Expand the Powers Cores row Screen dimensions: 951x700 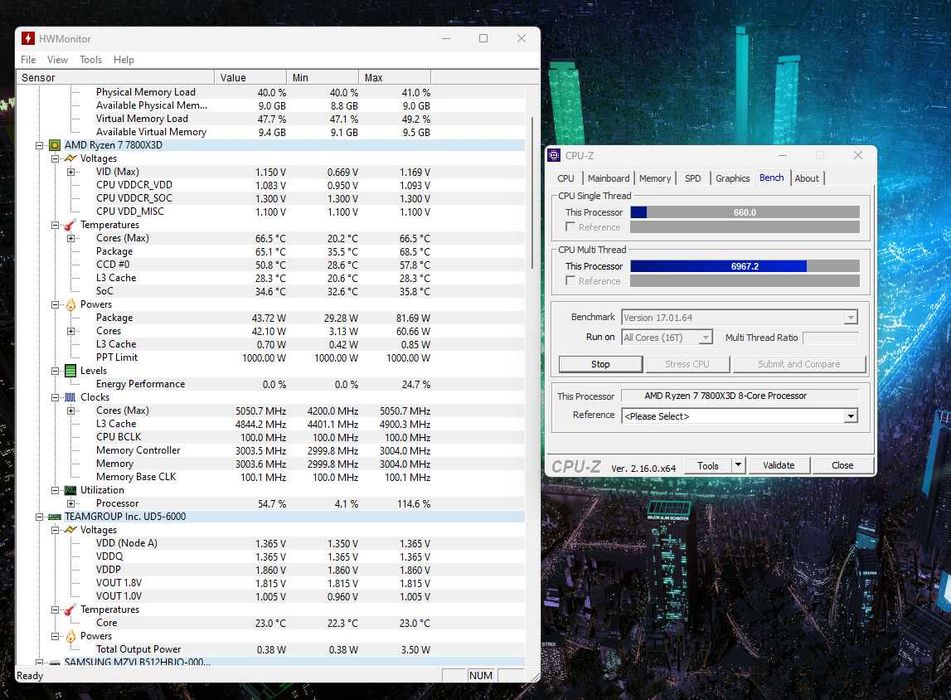(x=71, y=331)
